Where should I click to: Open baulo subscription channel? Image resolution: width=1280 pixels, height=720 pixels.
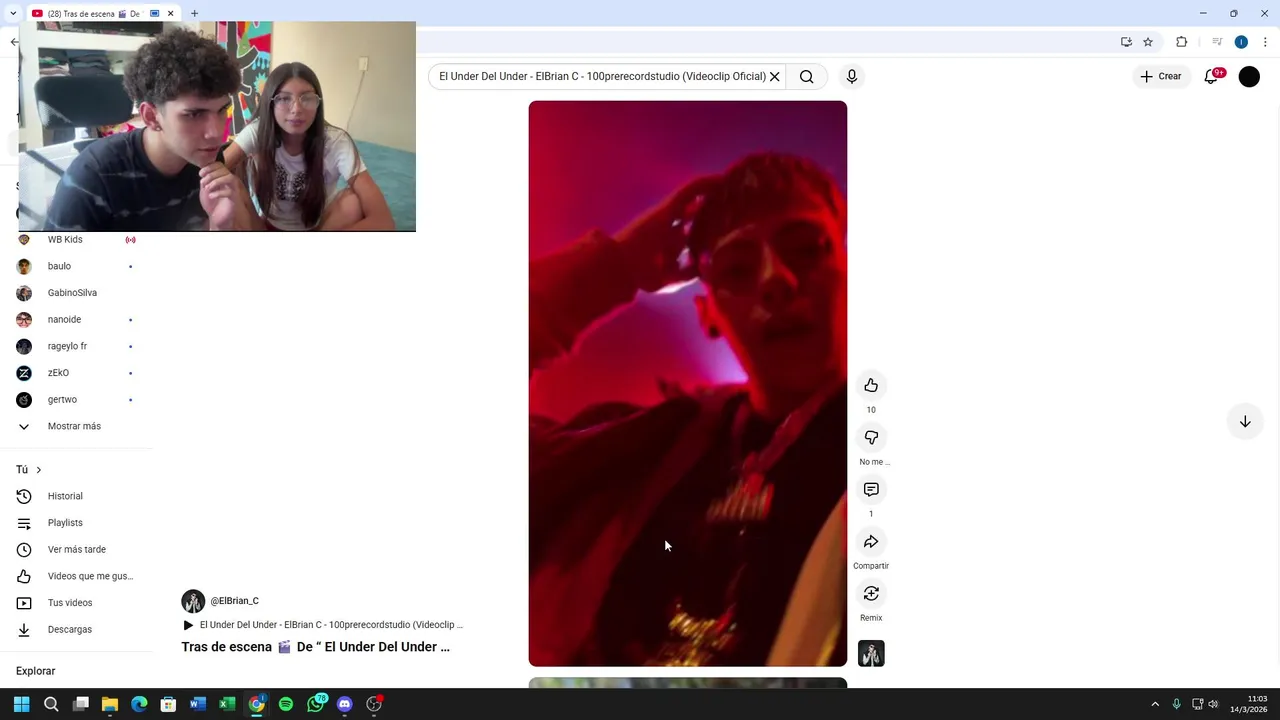77,267
